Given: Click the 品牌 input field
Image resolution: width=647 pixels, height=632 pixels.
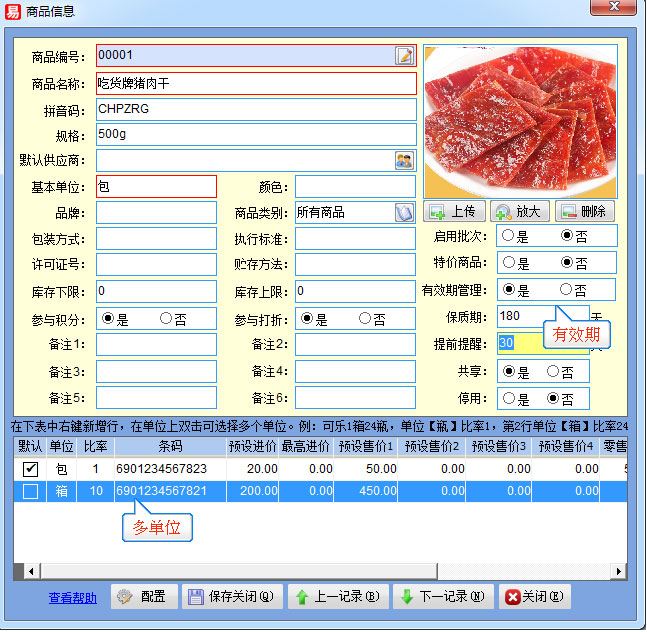Looking at the screenshot, I should 156,213.
